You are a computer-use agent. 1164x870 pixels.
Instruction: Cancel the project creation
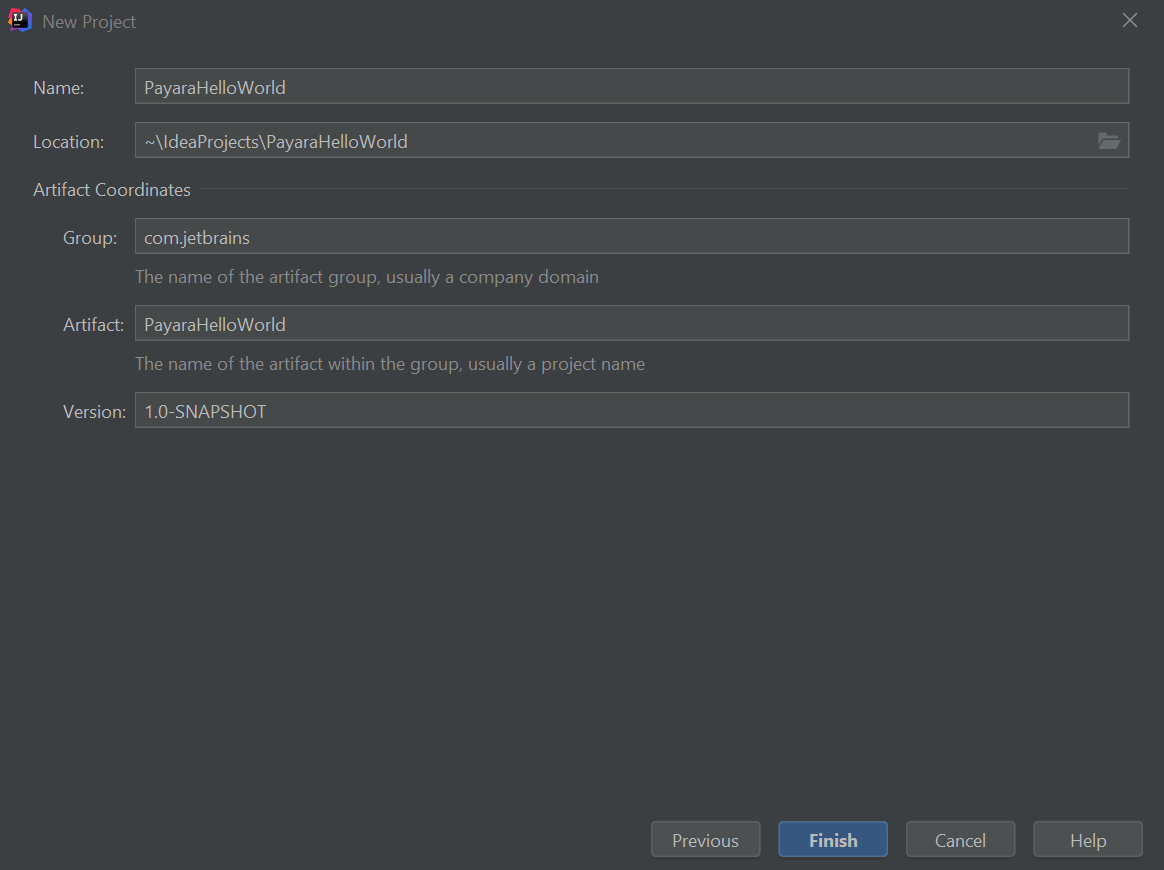pyautogui.click(x=960, y=840)
